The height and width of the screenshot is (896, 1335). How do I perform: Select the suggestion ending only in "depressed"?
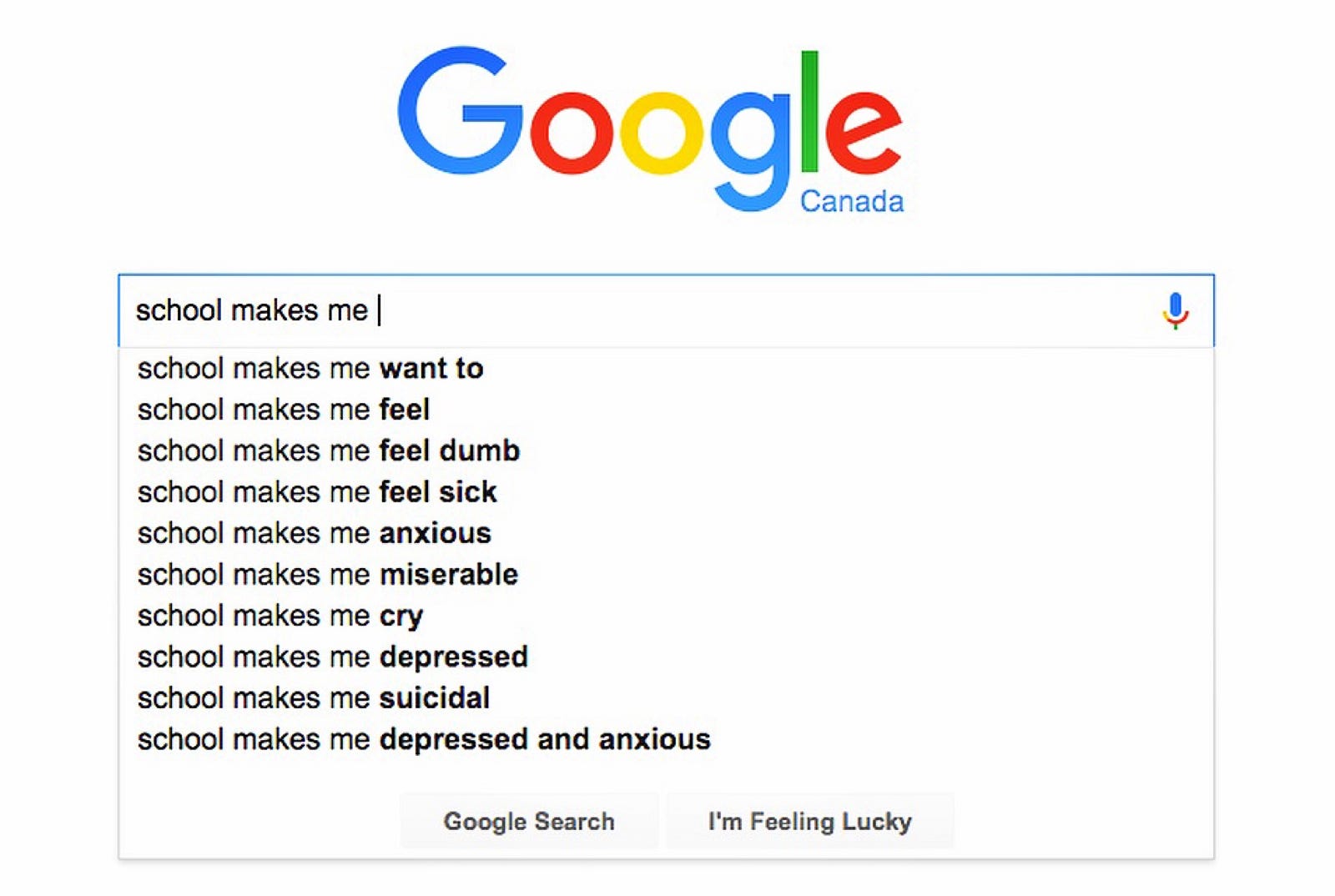[x=333, y=657]
